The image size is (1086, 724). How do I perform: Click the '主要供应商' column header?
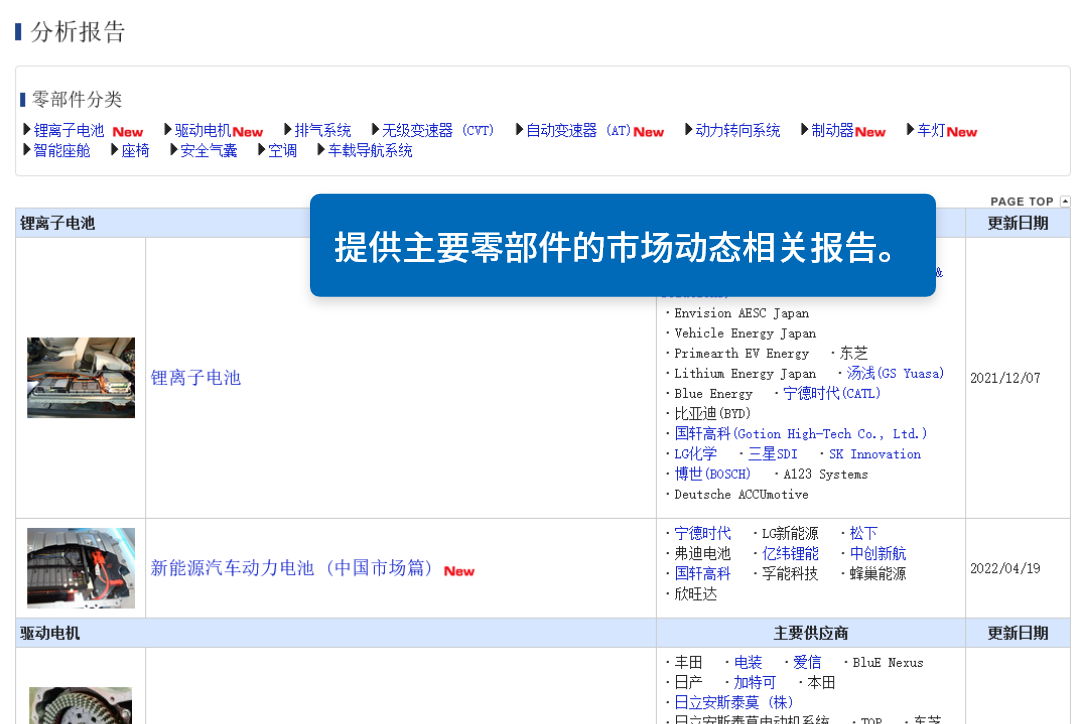pos(810,633)
